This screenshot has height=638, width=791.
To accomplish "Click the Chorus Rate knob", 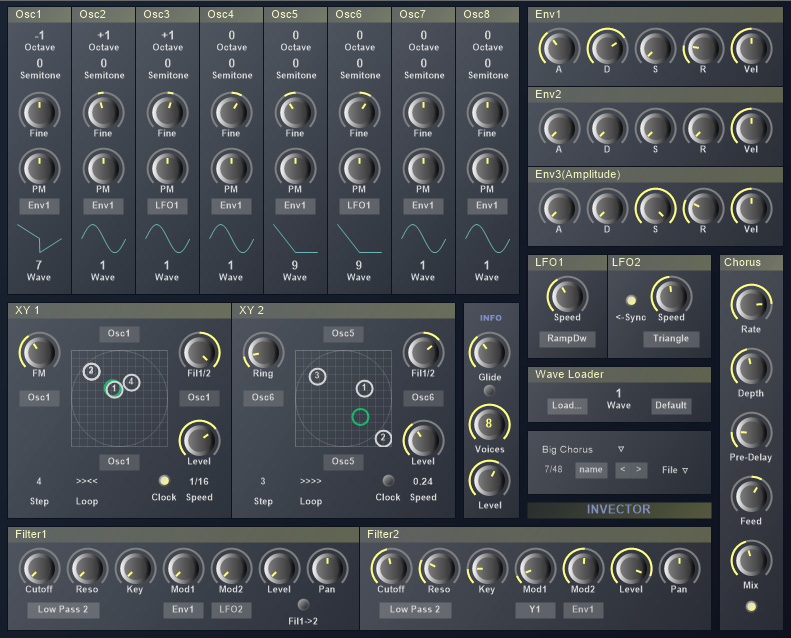I will pos(751,304).
